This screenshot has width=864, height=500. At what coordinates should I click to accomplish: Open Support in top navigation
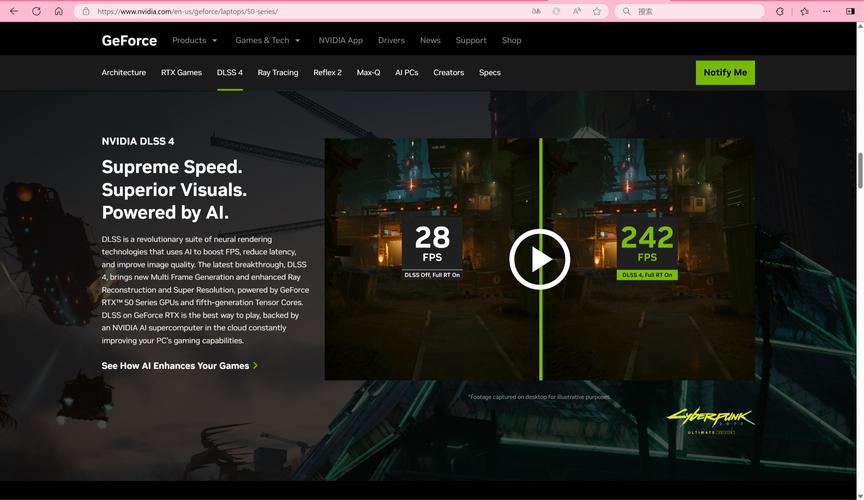point(471,40)
